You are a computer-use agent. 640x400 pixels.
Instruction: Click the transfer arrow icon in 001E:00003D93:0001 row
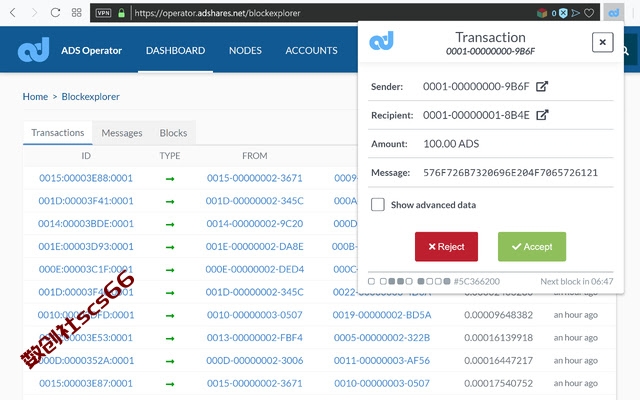(170, 247)
